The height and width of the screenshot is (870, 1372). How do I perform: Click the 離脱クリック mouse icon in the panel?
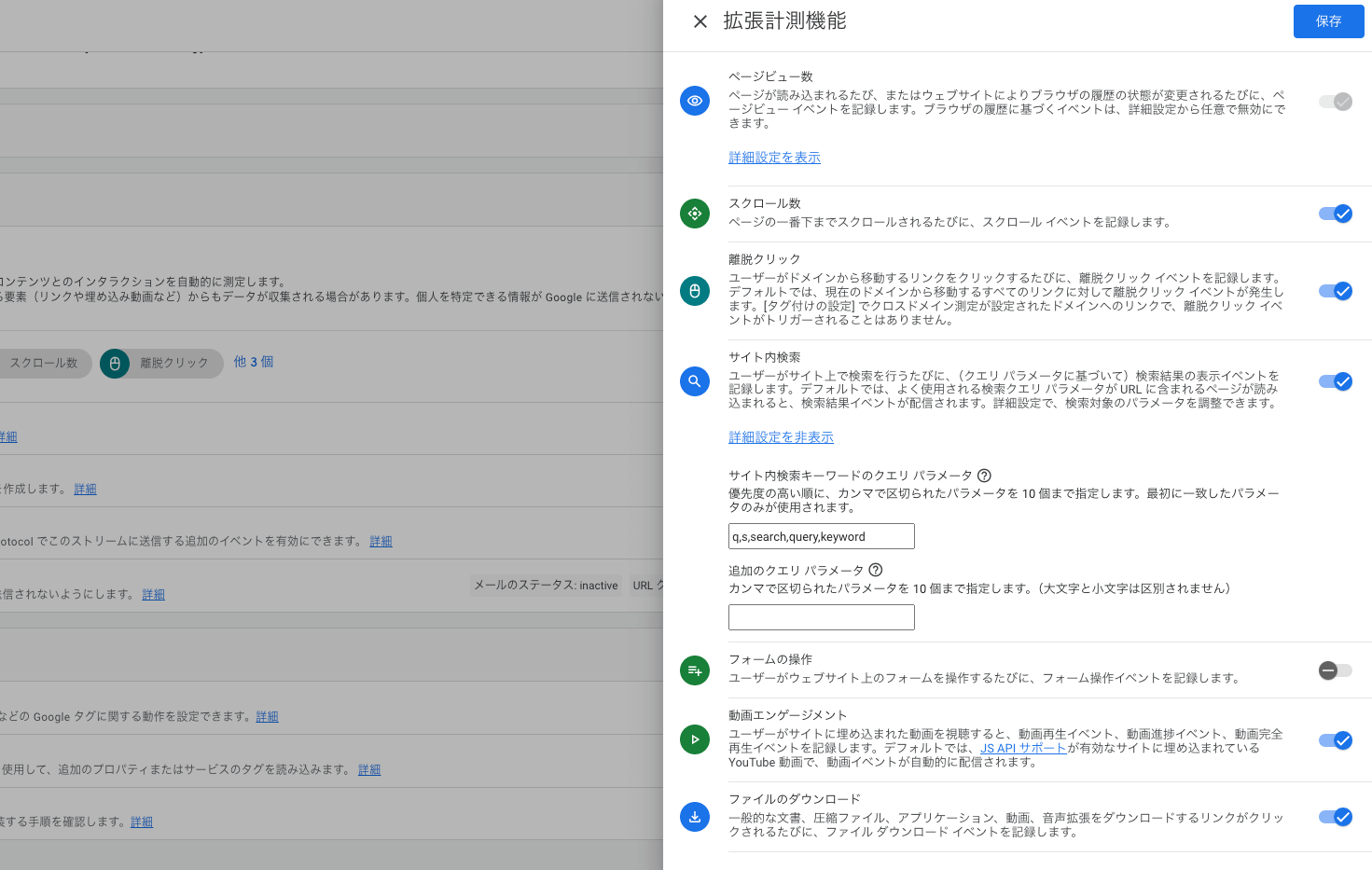(x=695, y=291)
